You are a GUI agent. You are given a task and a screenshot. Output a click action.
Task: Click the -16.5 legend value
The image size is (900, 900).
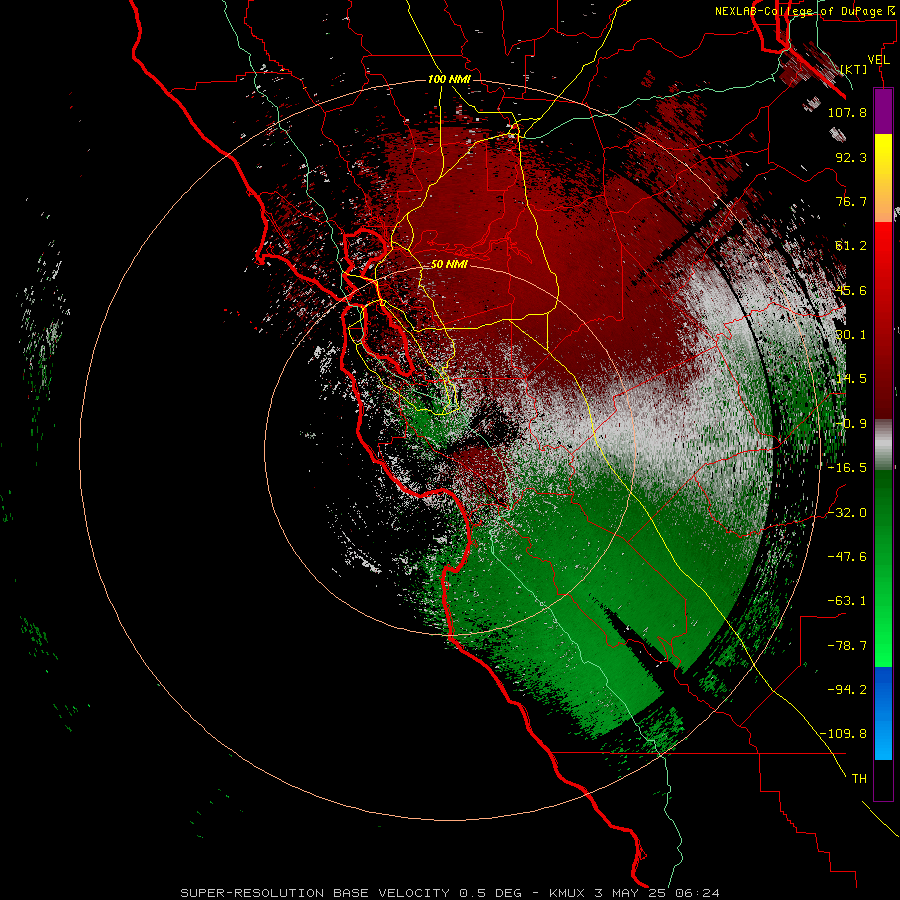click(x=847, y=468)
